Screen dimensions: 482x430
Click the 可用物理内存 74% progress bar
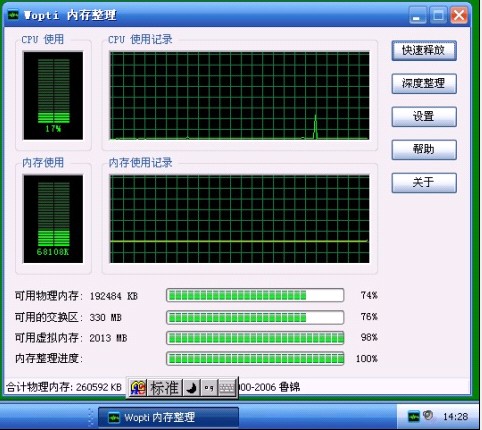(x=255, y=295)
